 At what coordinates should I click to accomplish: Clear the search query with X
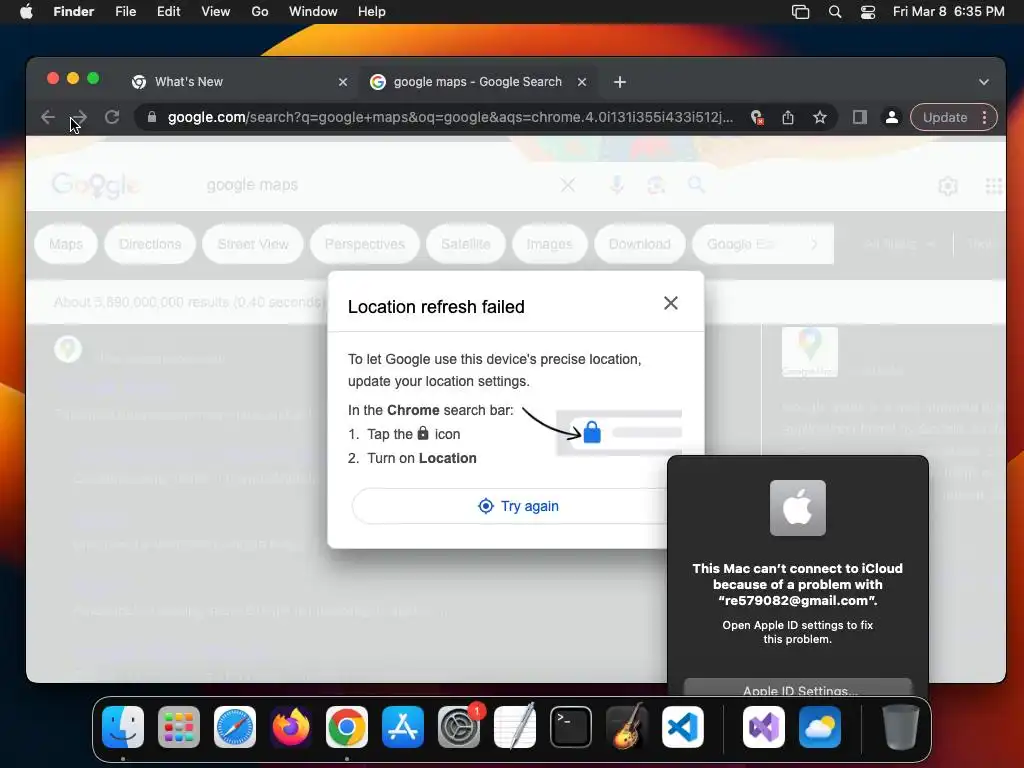coord(568,185)
